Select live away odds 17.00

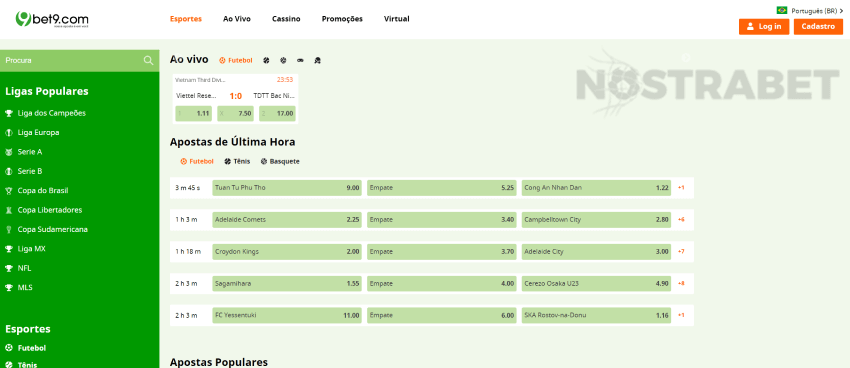tap(277, 114)
